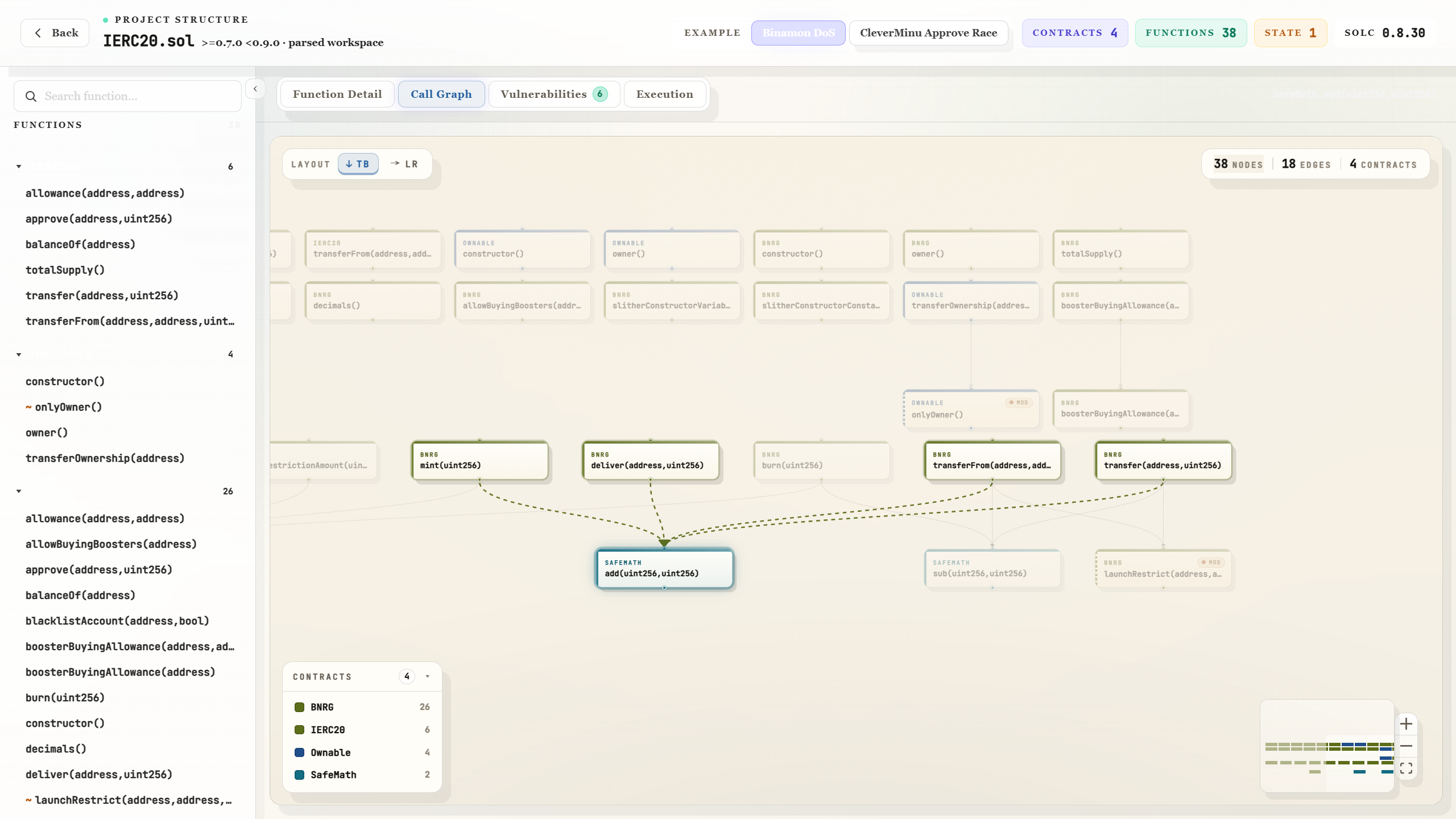Click the zoom out minus icon

click(1406, 746)
